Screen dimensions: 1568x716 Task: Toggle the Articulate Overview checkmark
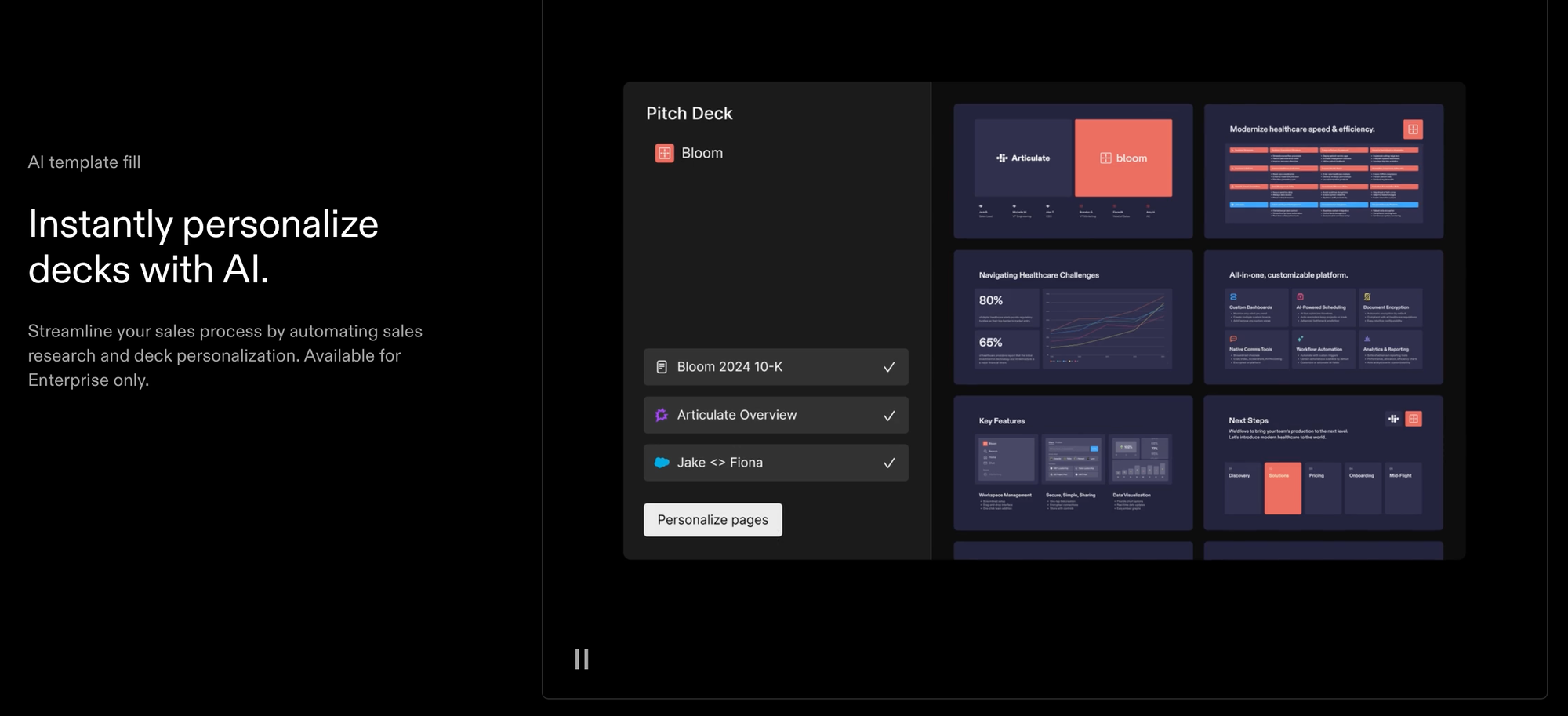click(x=889, y=416)
